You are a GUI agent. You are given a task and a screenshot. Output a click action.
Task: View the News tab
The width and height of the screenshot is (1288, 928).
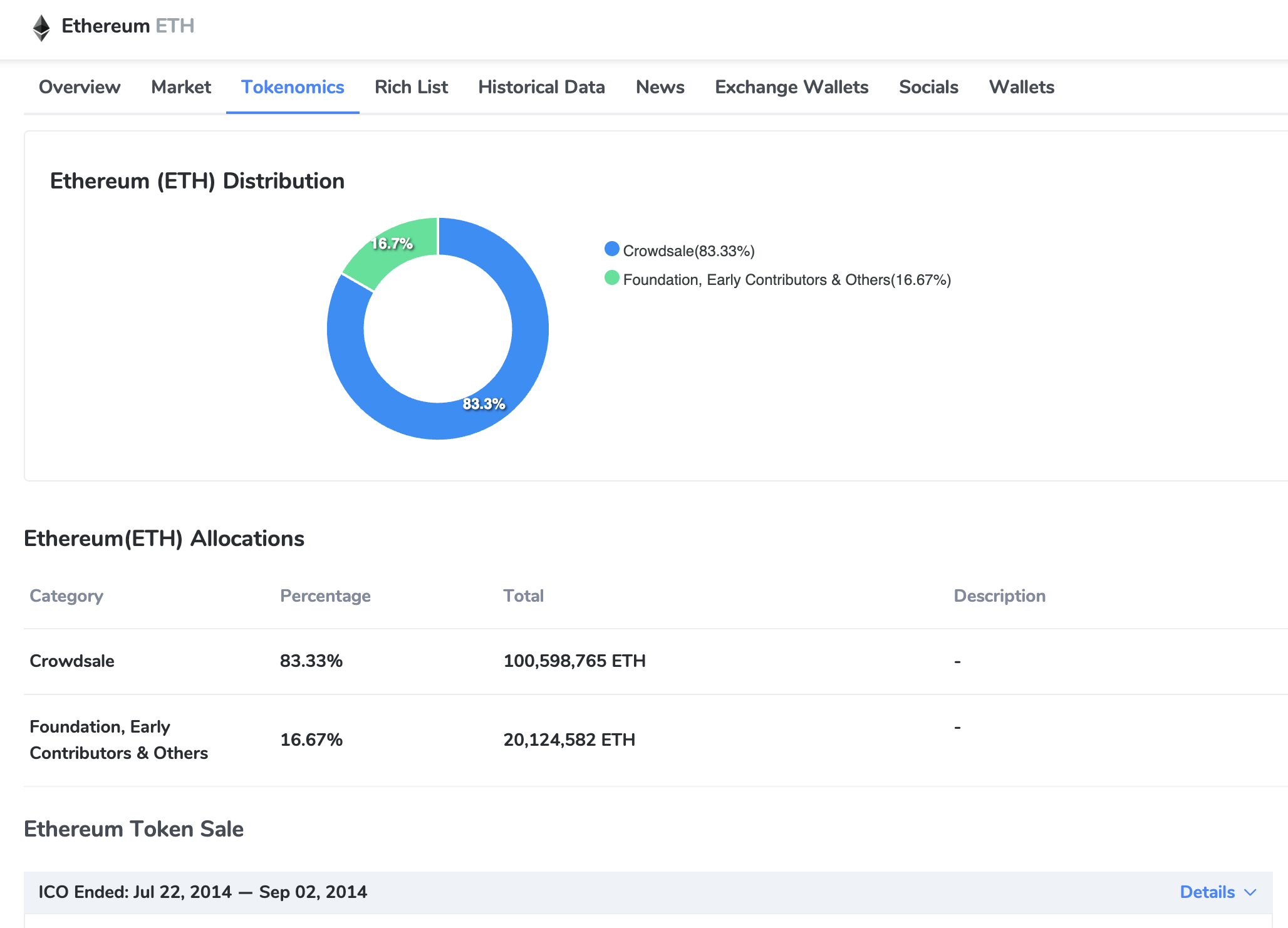point(660,87)
